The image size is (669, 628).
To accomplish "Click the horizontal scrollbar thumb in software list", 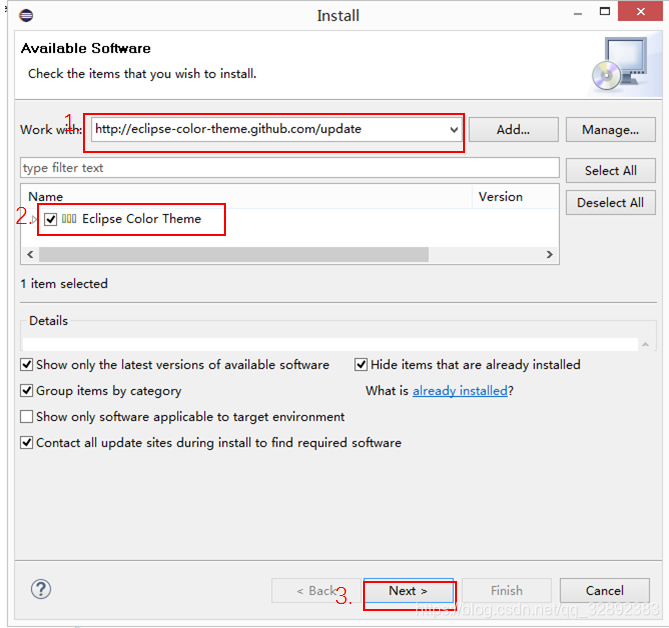I will [x=234, y=255].
